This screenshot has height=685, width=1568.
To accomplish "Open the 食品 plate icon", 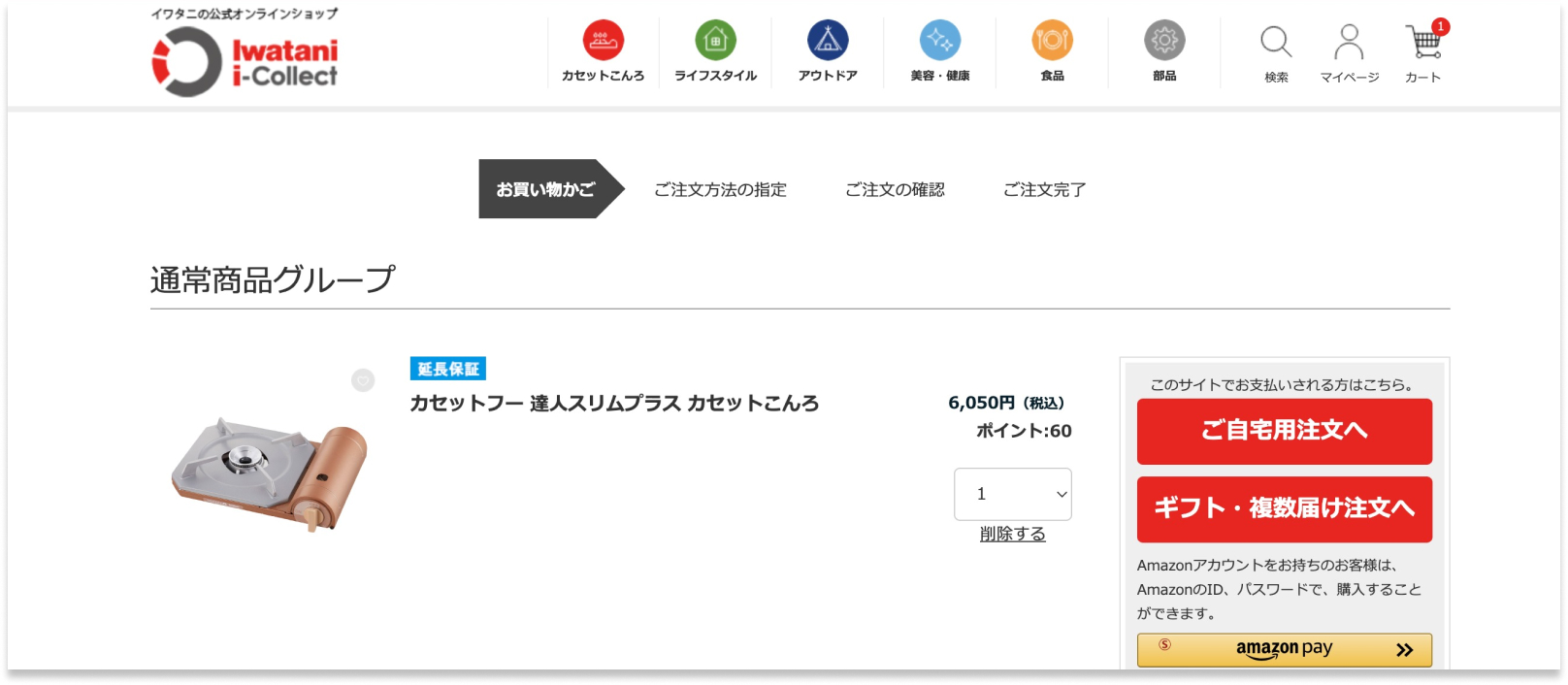I will tap(1053, 41).
